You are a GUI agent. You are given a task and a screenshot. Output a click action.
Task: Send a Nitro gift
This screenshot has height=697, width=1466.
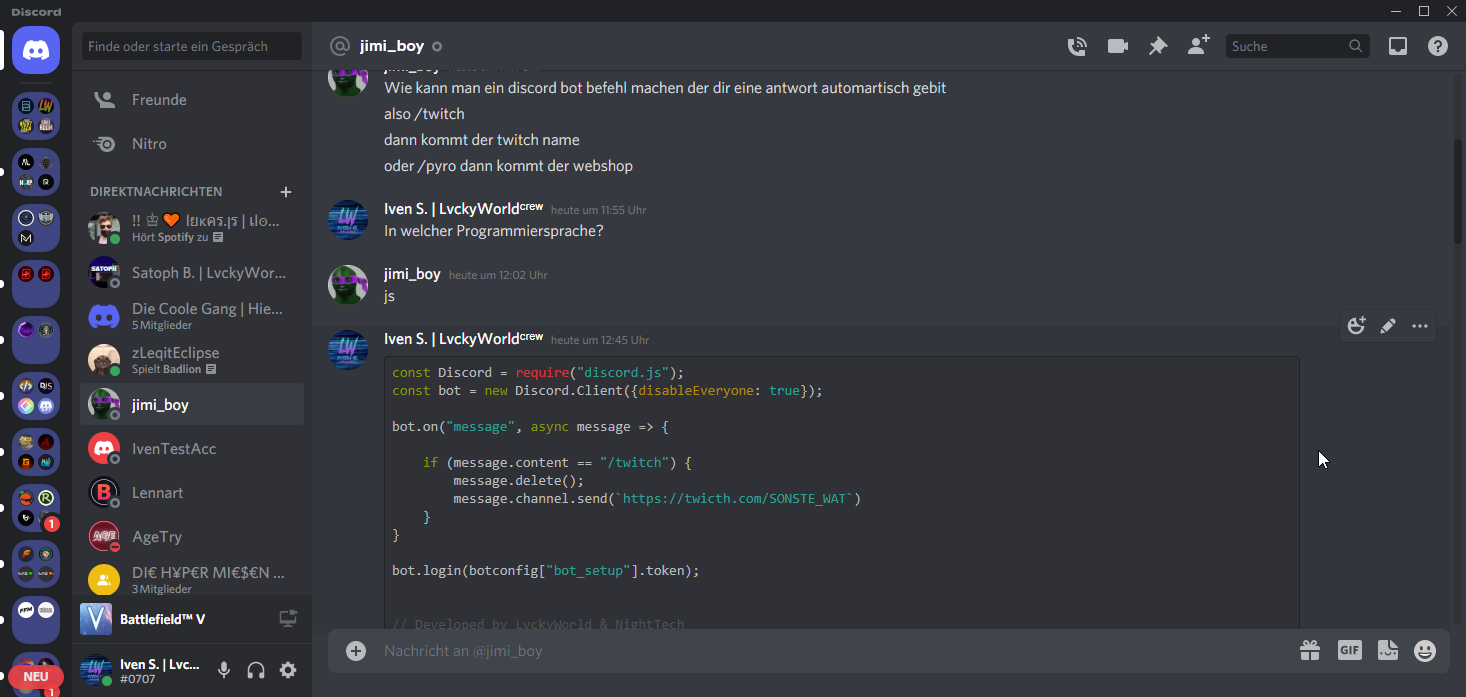1310,651
